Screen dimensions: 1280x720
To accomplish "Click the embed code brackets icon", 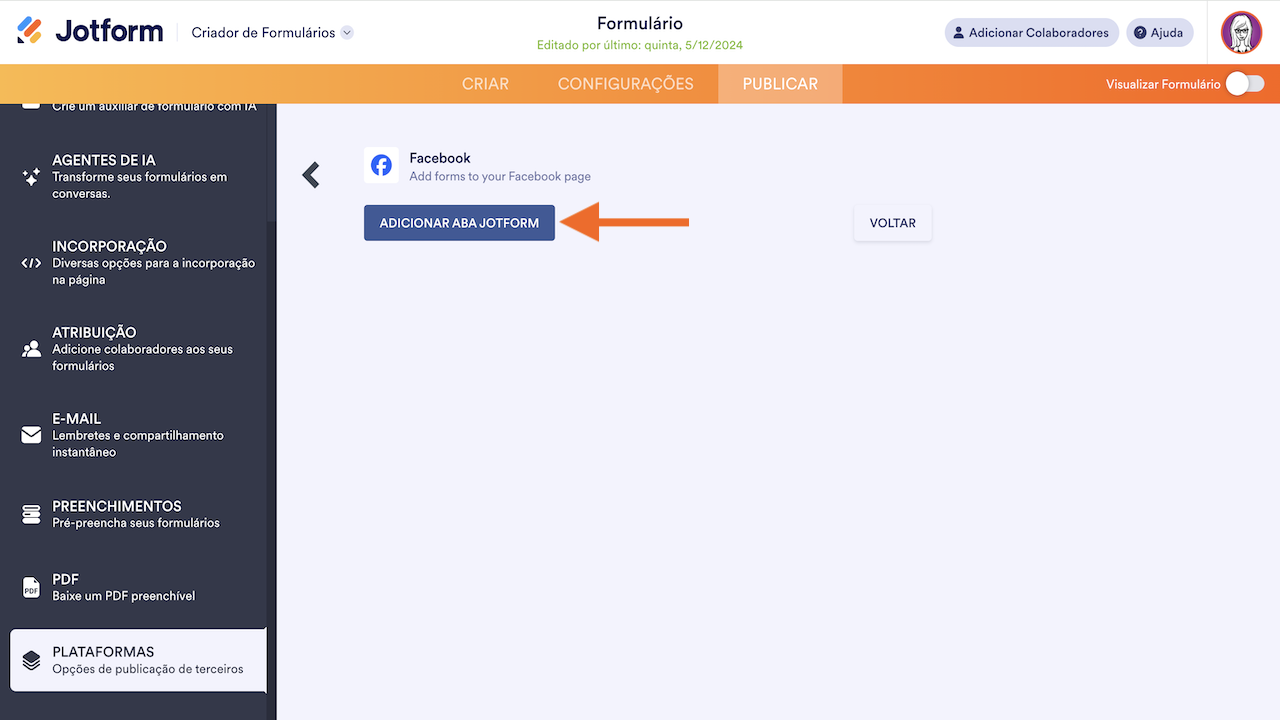I will point(31,263).
